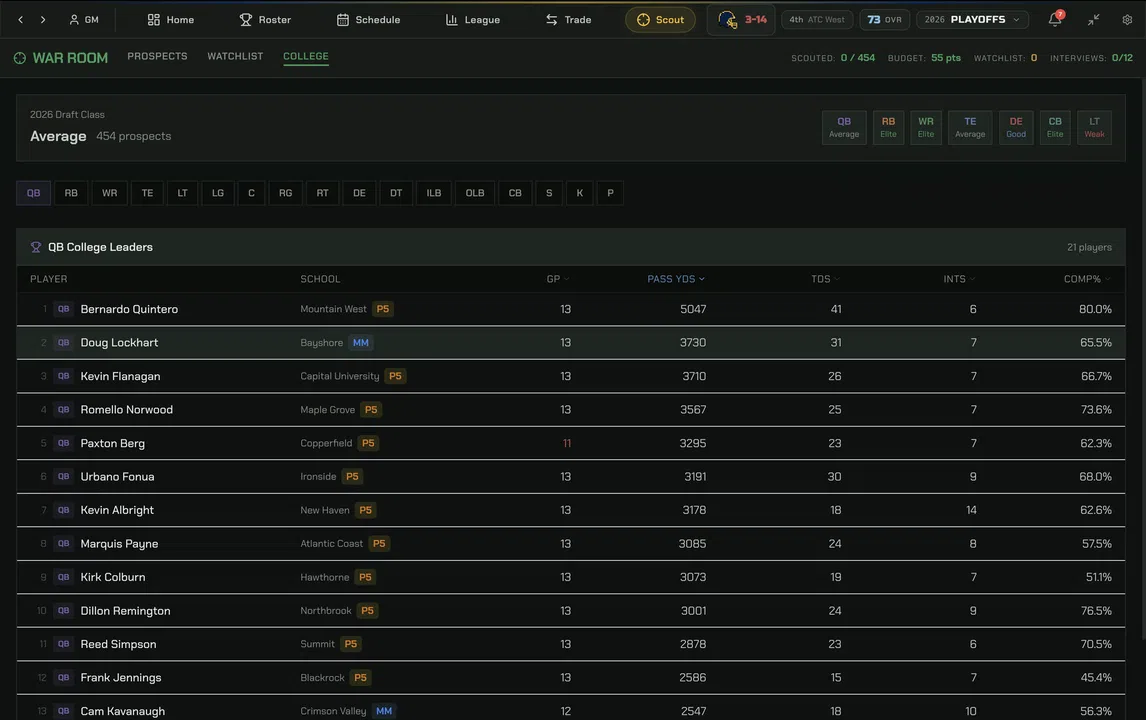Click the collapse fullscreen arrows icon
The height and width of the screenshot is (720, 1146).
pos(1093,20)
